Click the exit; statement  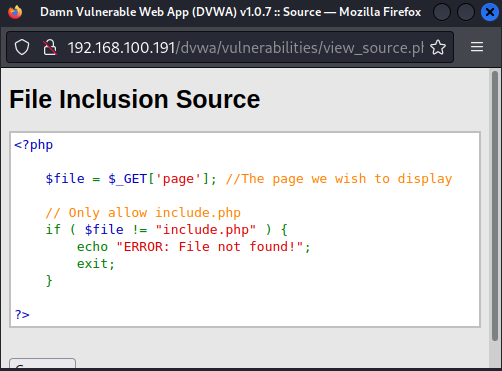point(96,264)
